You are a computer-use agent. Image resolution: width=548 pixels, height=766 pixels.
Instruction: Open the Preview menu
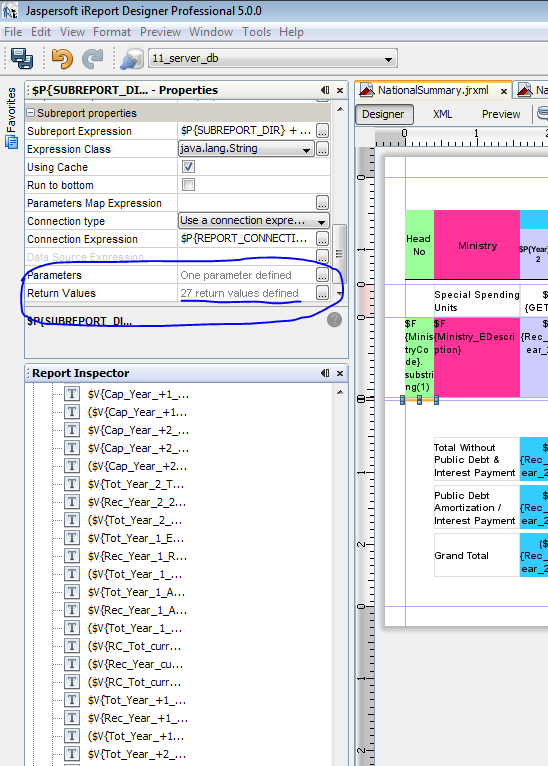click(160, 32)
